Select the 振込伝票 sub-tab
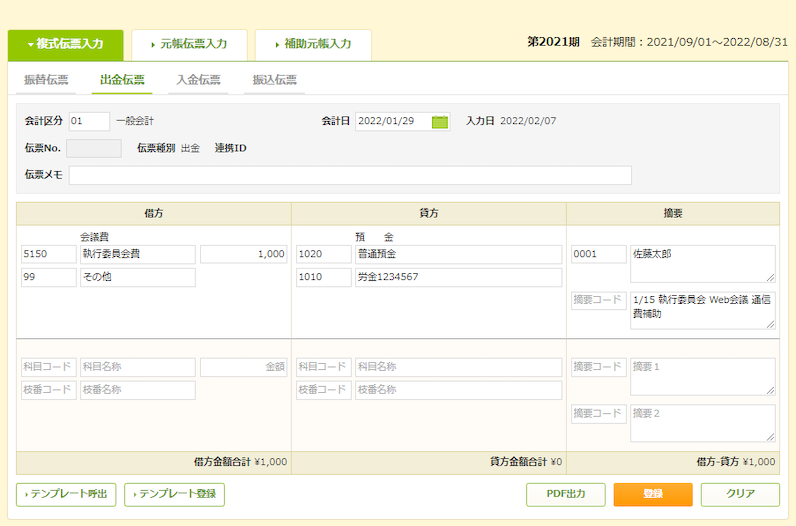 pyautogui.click(x=274, y=80)
